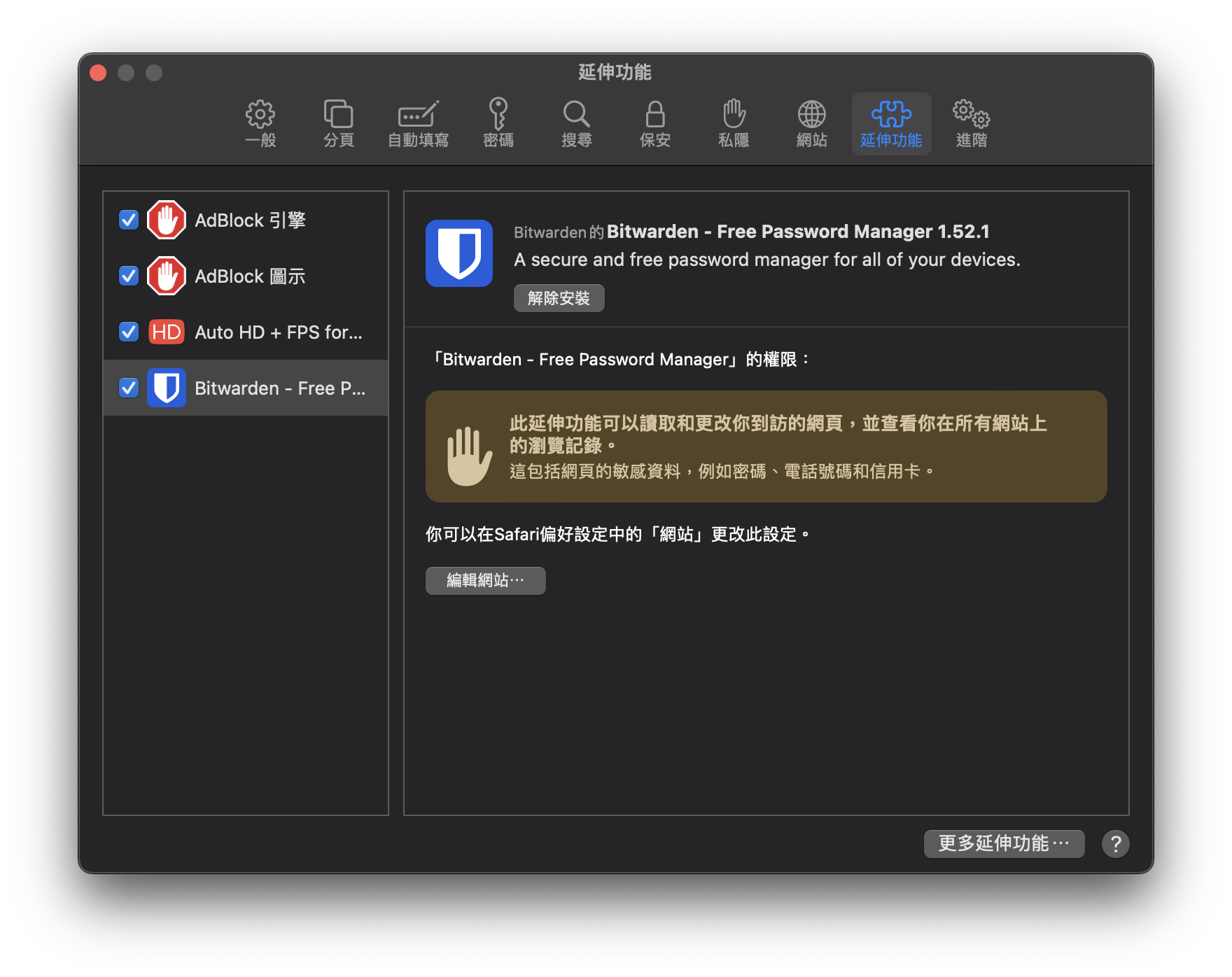Disable the Bitwarden extension checkbox
Viewport: 1232px width, 977px height.
point(129,388)
